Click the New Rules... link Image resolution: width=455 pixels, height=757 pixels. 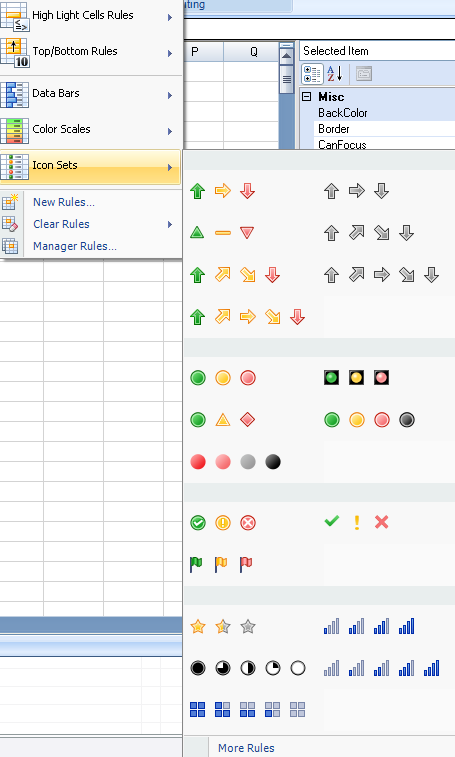(x=64, y=202)
